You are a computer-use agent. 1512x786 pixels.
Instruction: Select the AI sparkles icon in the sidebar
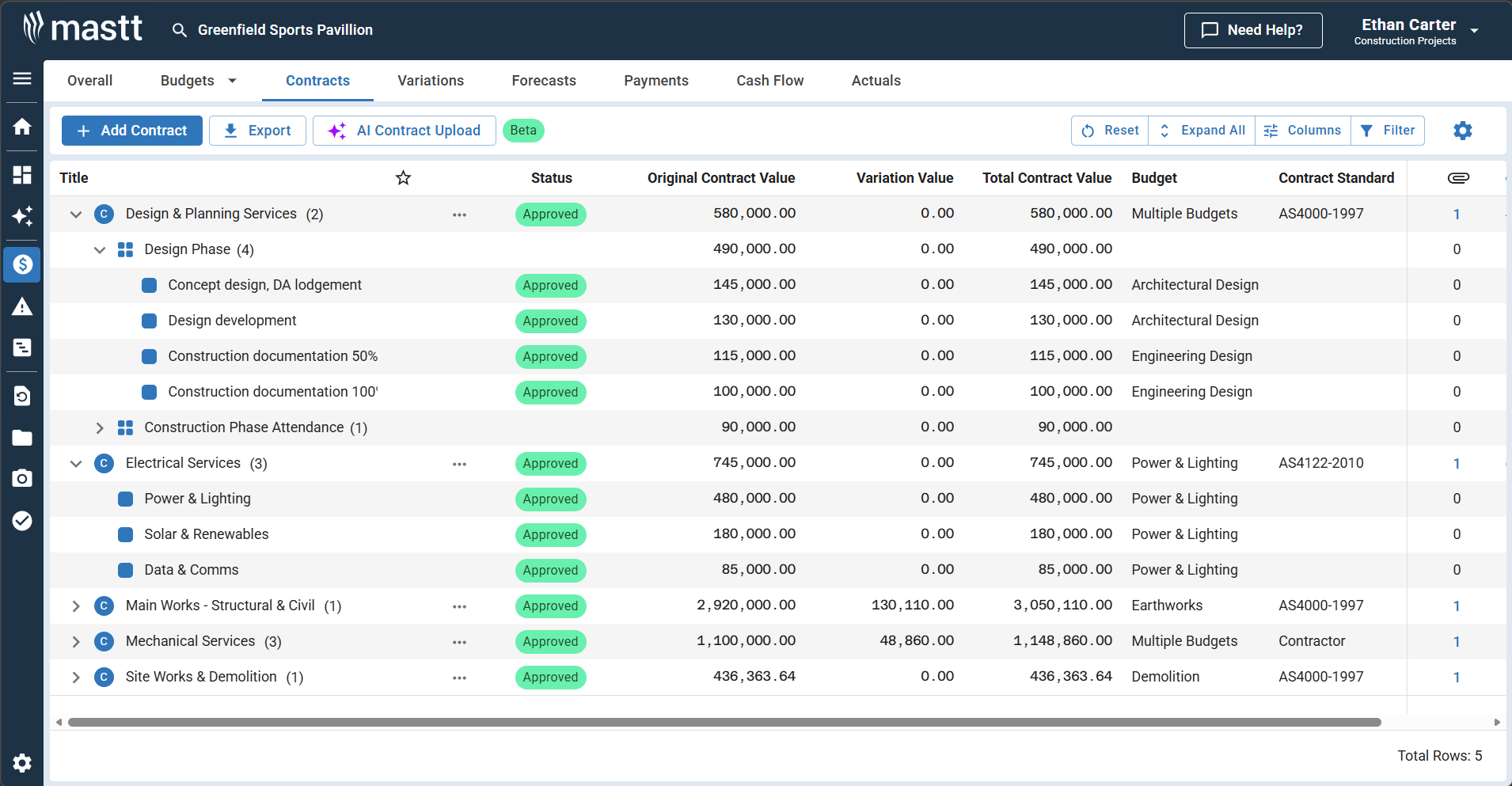coord(21,216)
